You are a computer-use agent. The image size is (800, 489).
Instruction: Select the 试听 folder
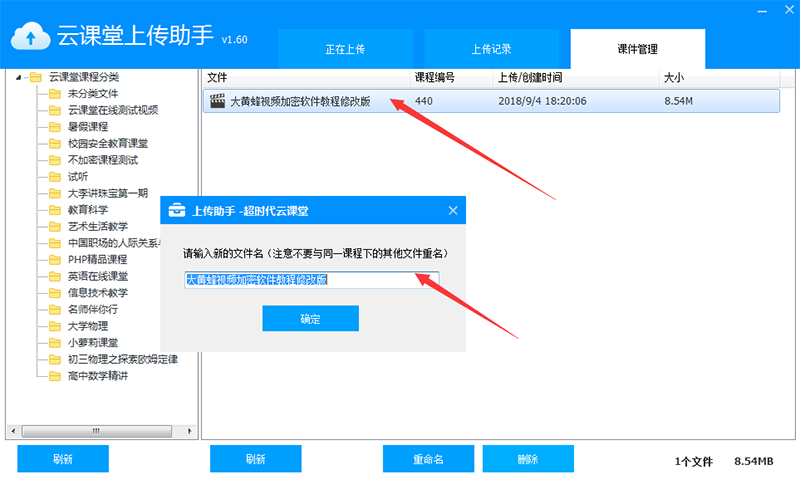(78, 177)
